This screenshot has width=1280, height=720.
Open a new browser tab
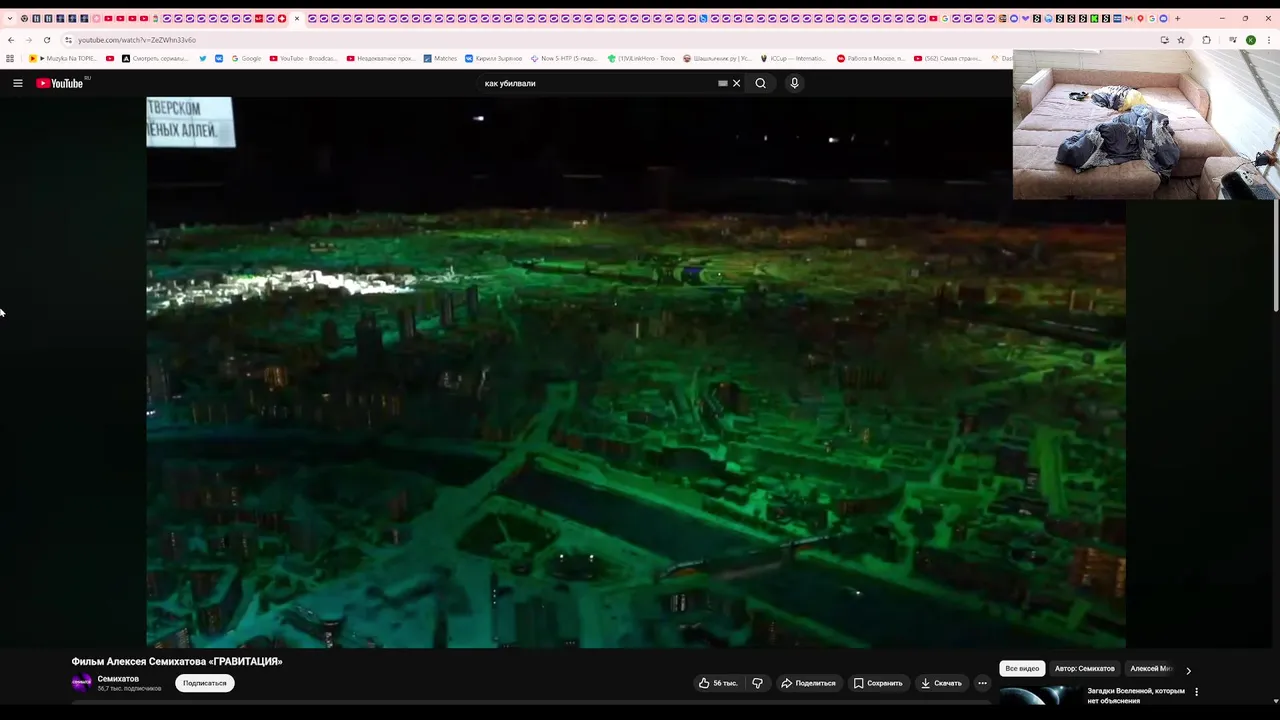[x=1177, y=18]
